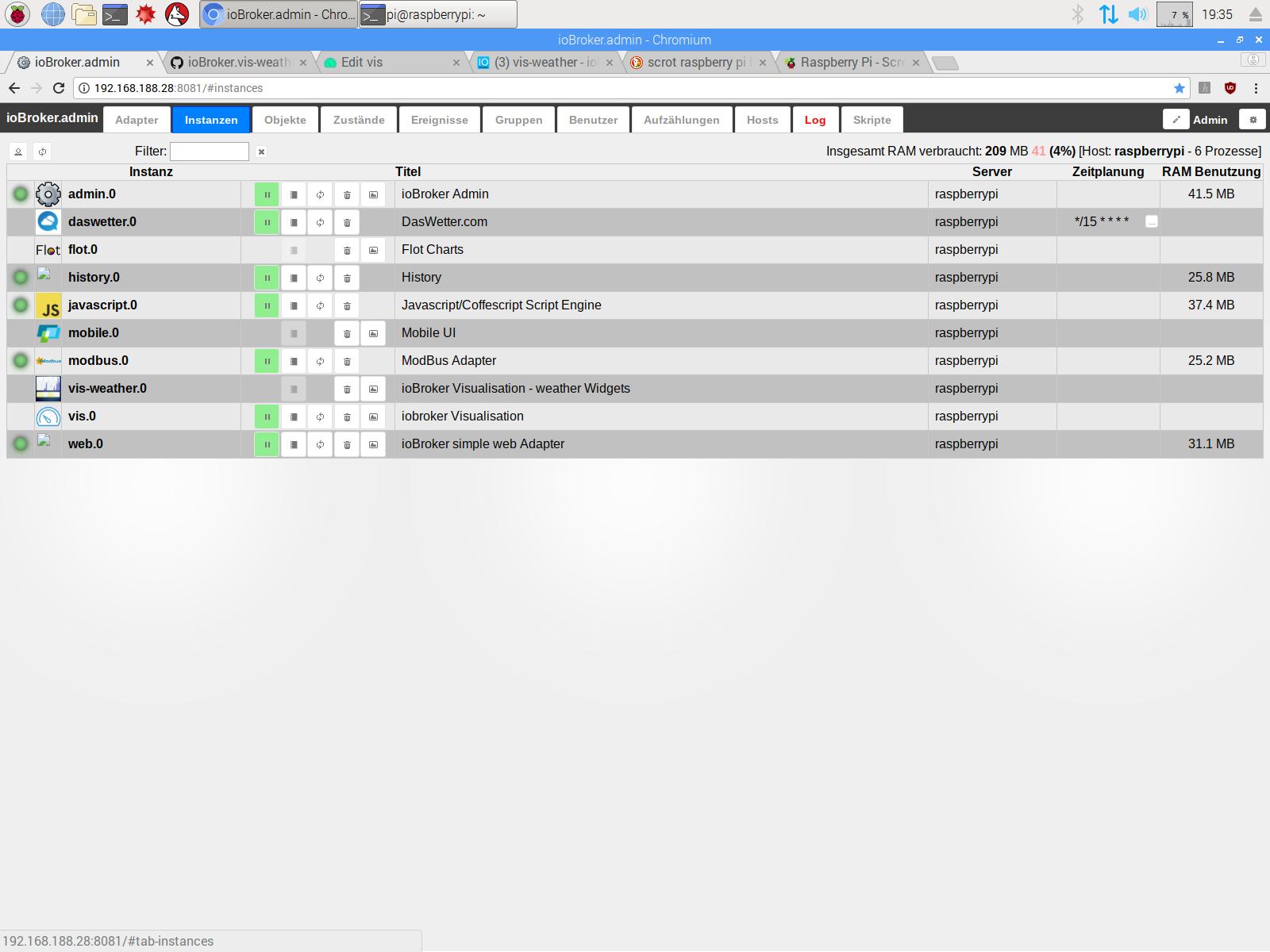Restart the javascript.0 instance
Screen dimensions: 1270x952
320,305
